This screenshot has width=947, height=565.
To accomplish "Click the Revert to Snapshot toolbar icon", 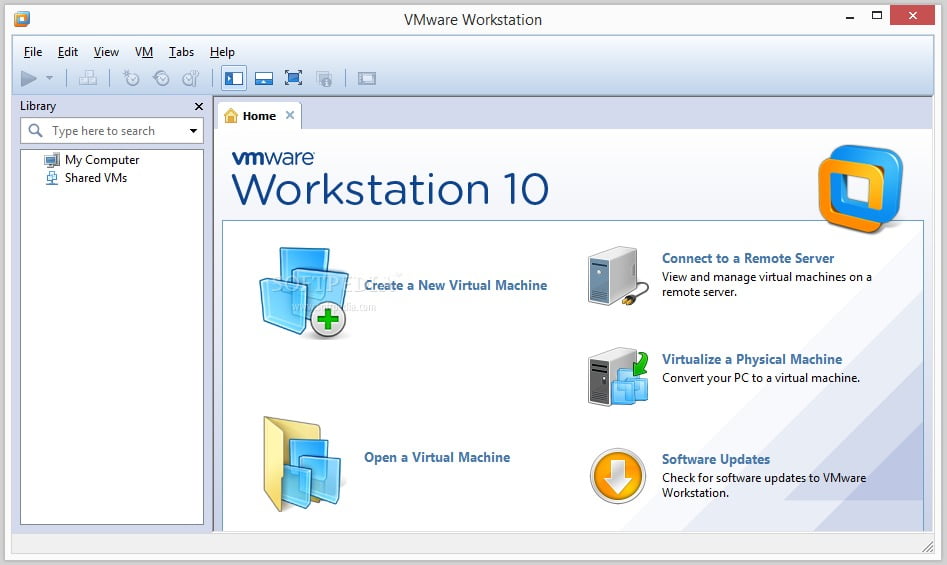I will [161, 78].
